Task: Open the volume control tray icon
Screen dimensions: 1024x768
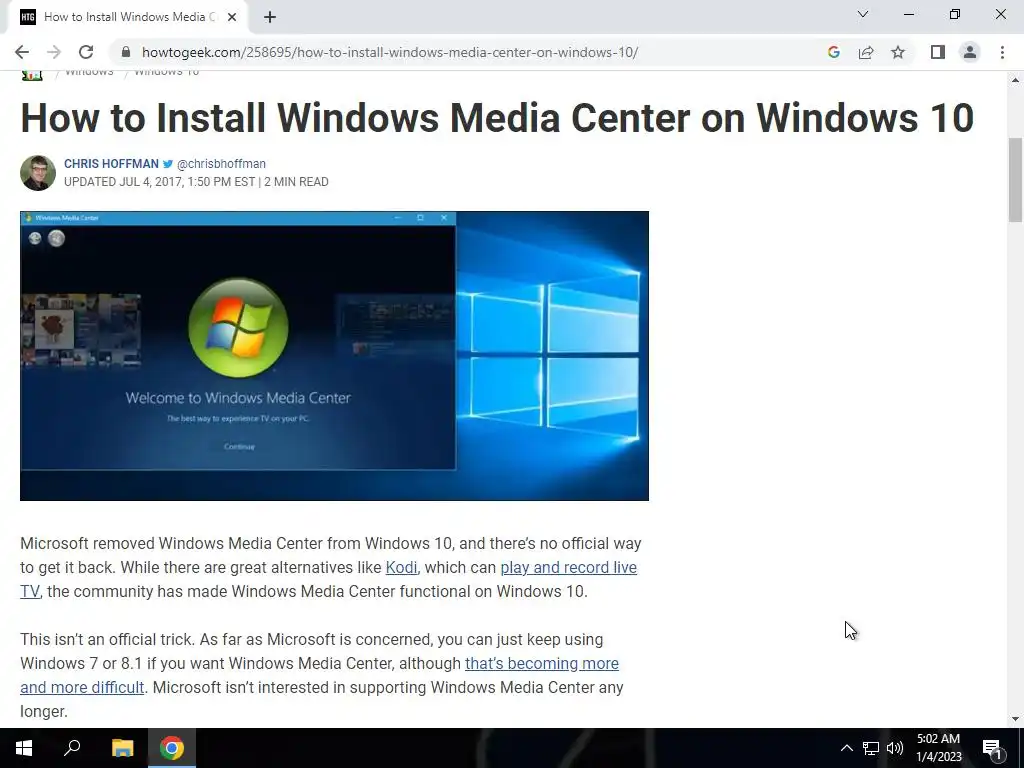Action: [895, 748]
